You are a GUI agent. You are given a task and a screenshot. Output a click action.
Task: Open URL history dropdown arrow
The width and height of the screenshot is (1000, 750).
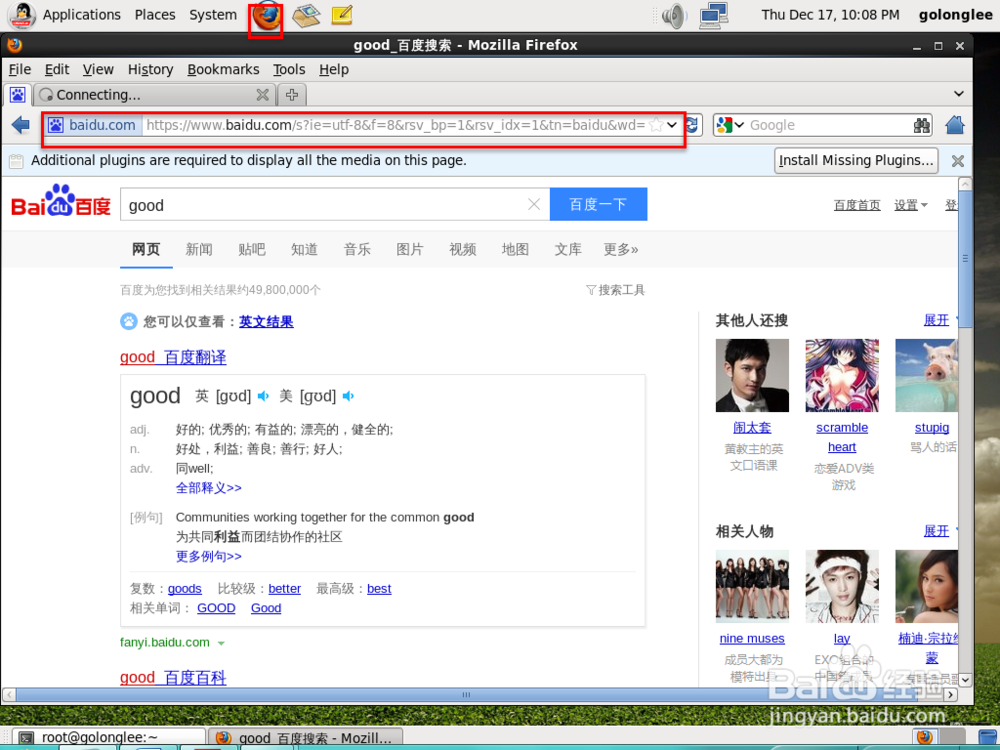672,125
